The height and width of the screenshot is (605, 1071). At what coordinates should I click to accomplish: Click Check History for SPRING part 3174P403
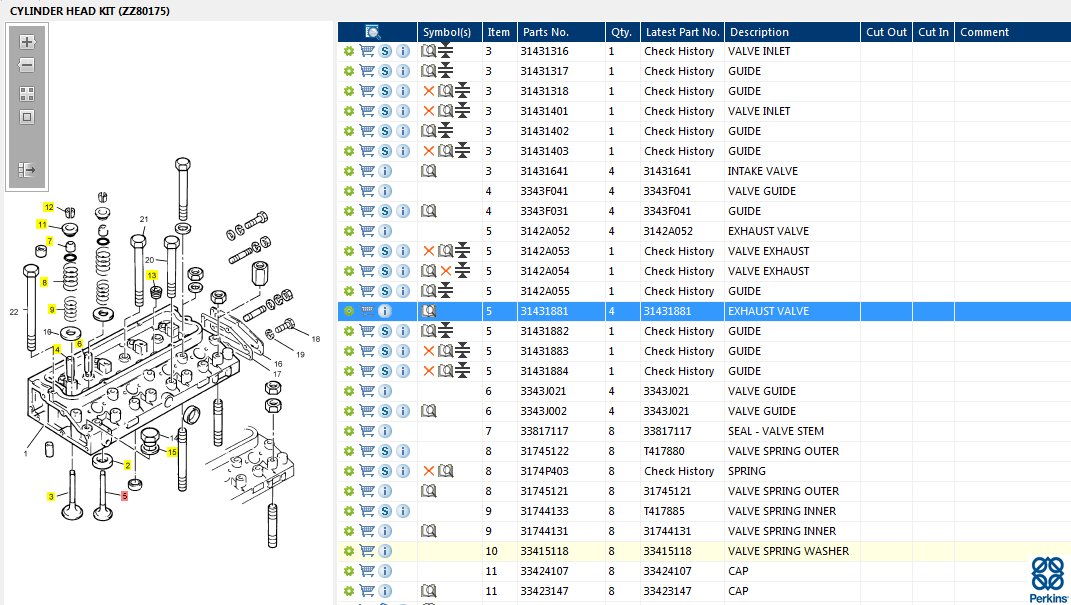click(x=679, y=471)
